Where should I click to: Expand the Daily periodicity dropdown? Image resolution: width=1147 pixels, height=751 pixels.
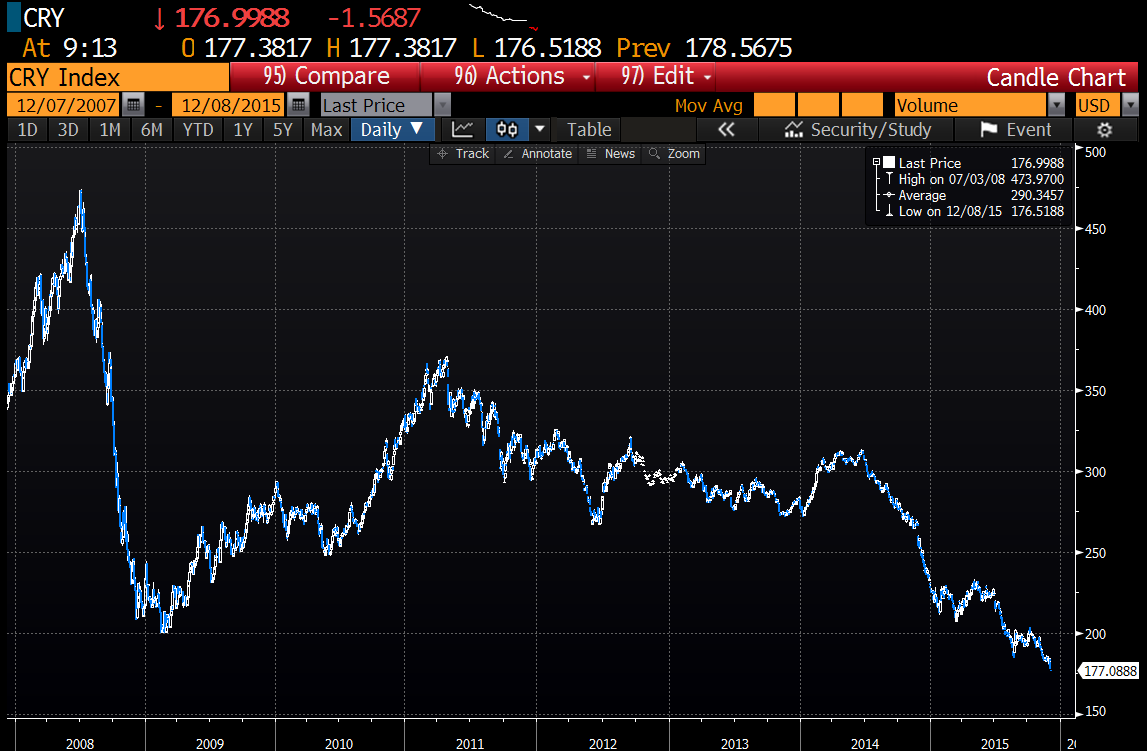(x=392, y=129)
